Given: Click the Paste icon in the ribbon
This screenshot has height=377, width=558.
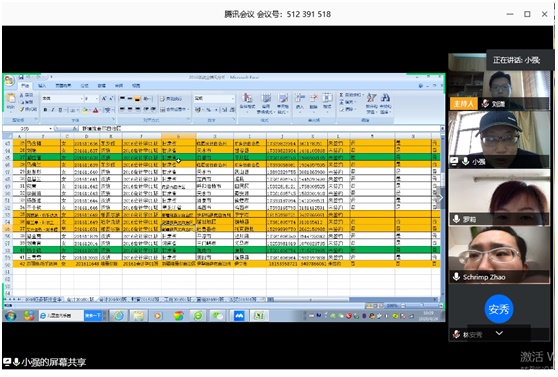Looking at the screenshot, I should [11, 100].
